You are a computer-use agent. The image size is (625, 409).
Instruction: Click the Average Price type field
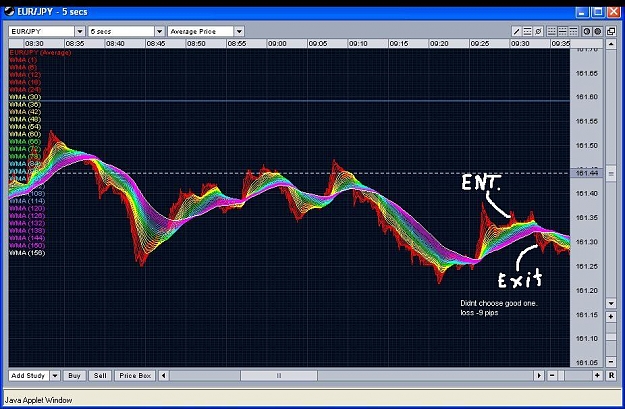tap(201, 31)
